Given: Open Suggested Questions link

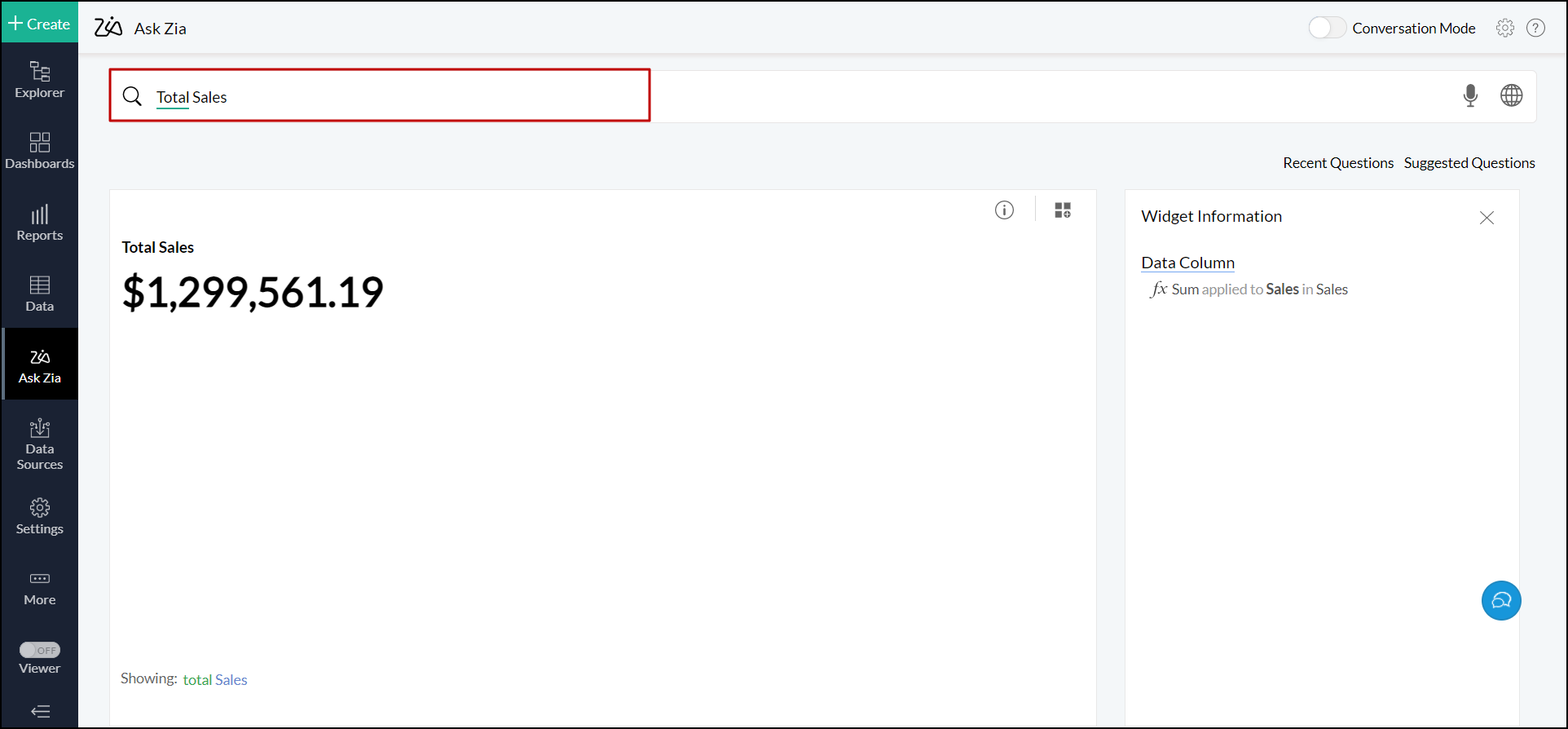Looking at the screenshot, I should pyautogui.click(x=1469, y=163).
